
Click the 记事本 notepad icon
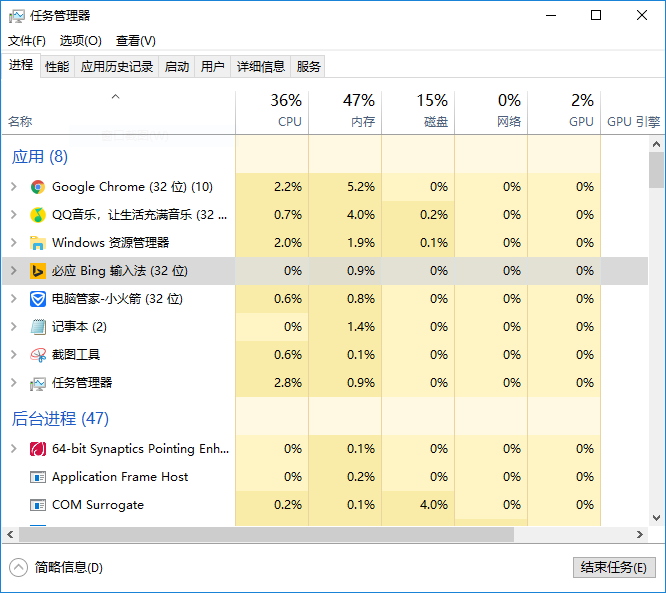tap(38, 327)
